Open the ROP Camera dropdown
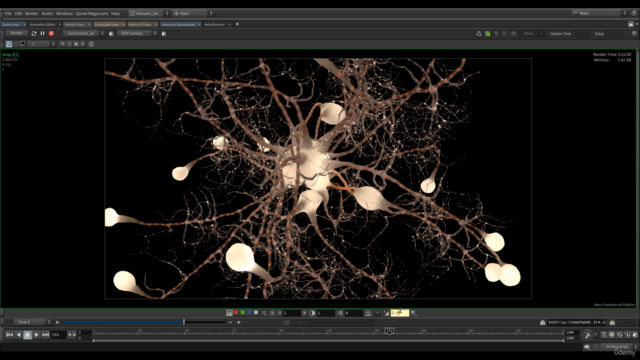This screenshot has height=360, width=640. tap(137, 33)
